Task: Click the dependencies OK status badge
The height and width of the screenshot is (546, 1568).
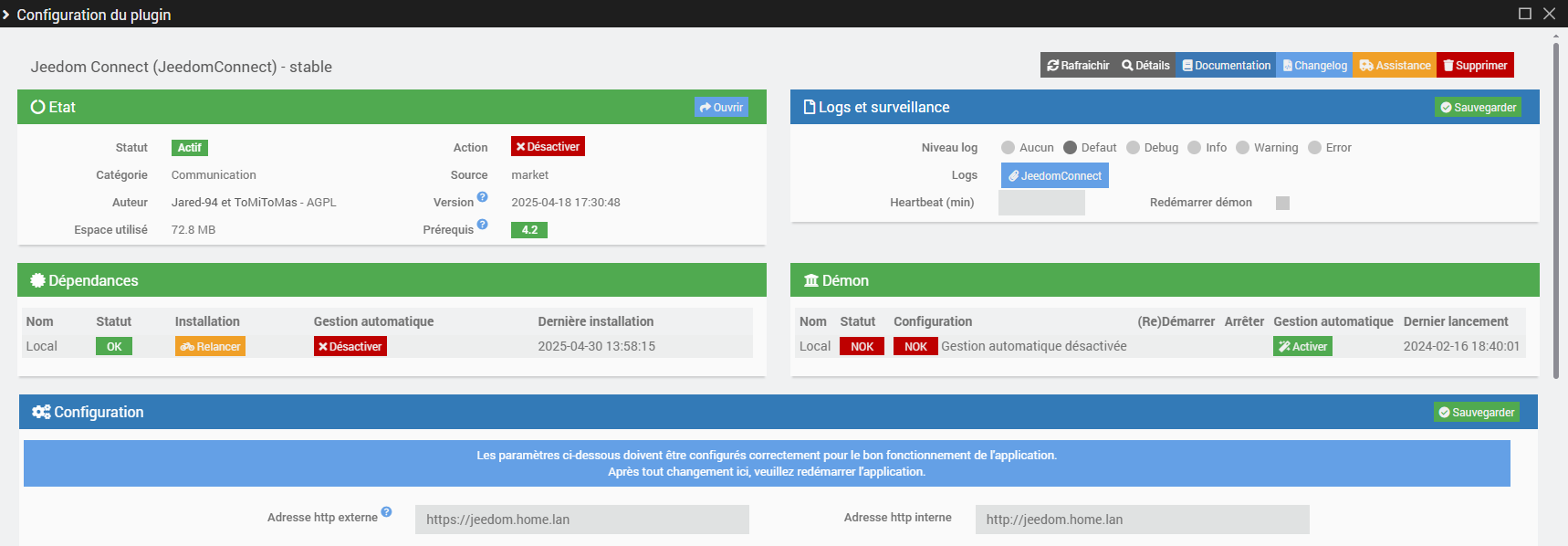Action: point(114,346)
